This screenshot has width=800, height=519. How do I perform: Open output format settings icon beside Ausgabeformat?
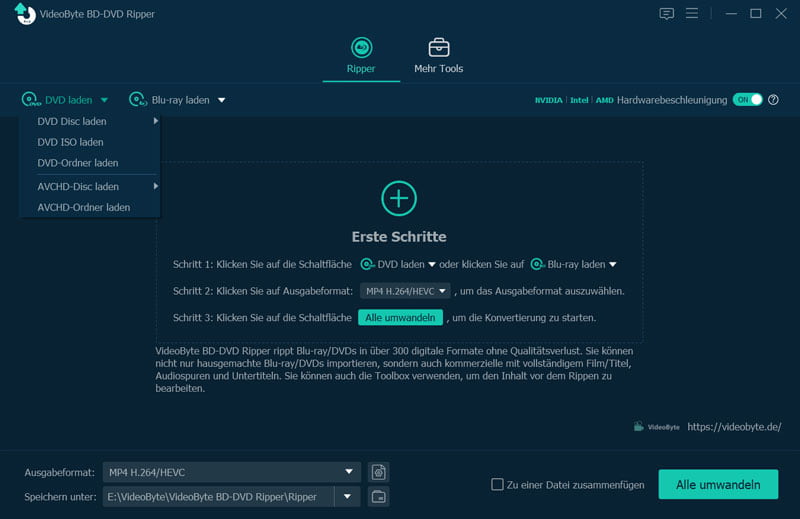pos(378,472)
